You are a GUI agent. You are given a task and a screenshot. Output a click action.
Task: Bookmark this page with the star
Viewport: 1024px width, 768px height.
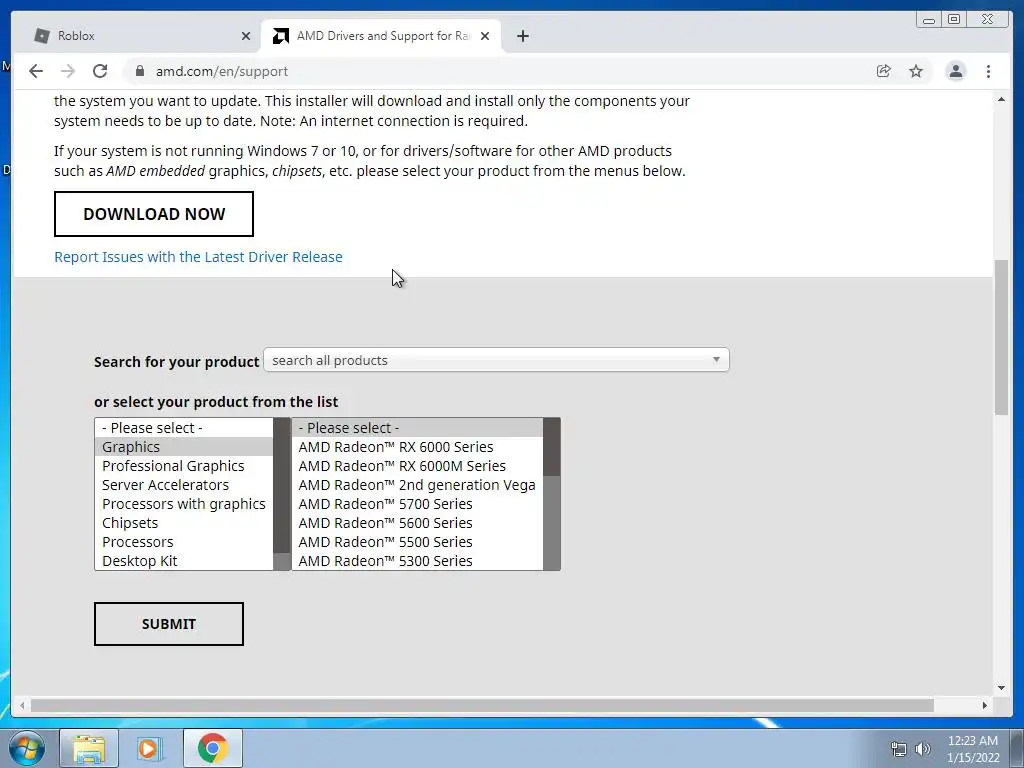(x=916, y=71)
